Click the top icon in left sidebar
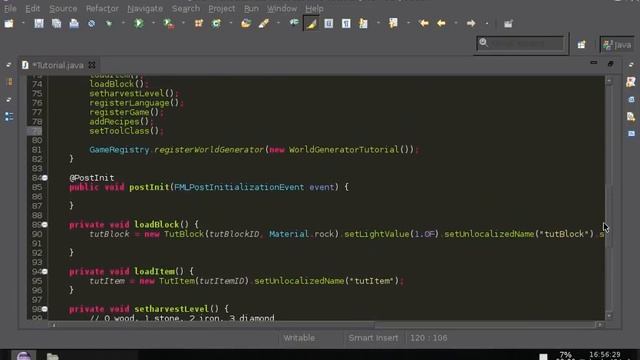 (x=9, y=82)
